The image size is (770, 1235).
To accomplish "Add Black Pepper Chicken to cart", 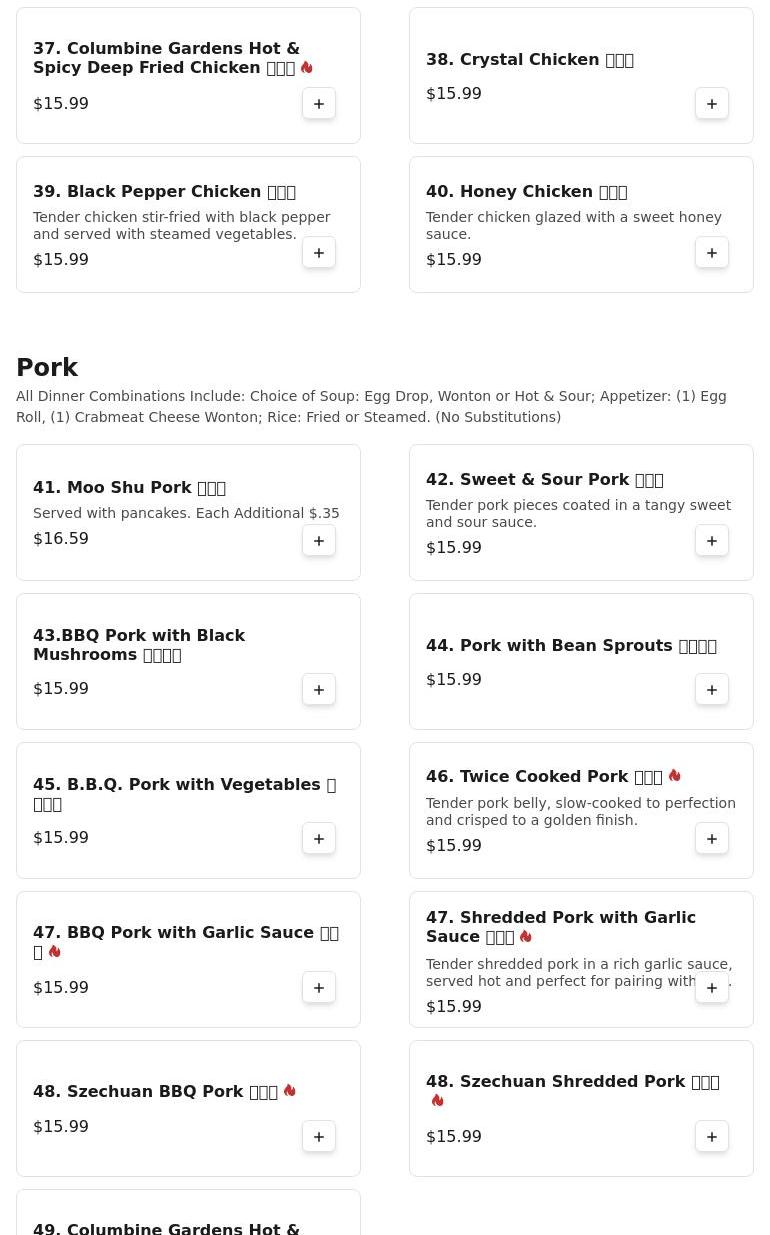I will coord(319,253).
